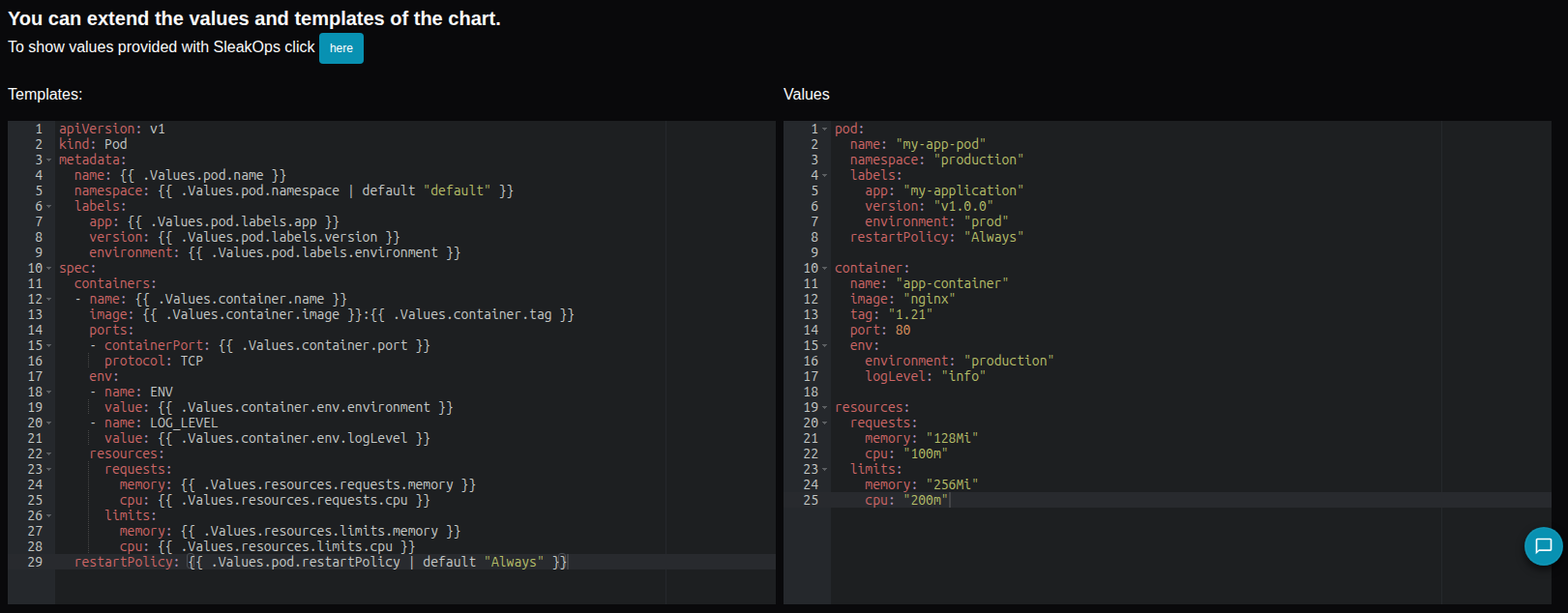Click memory "128Mi" in Values editor
The width and height of the screenshot is (1568, 613).
click(922, 438)
